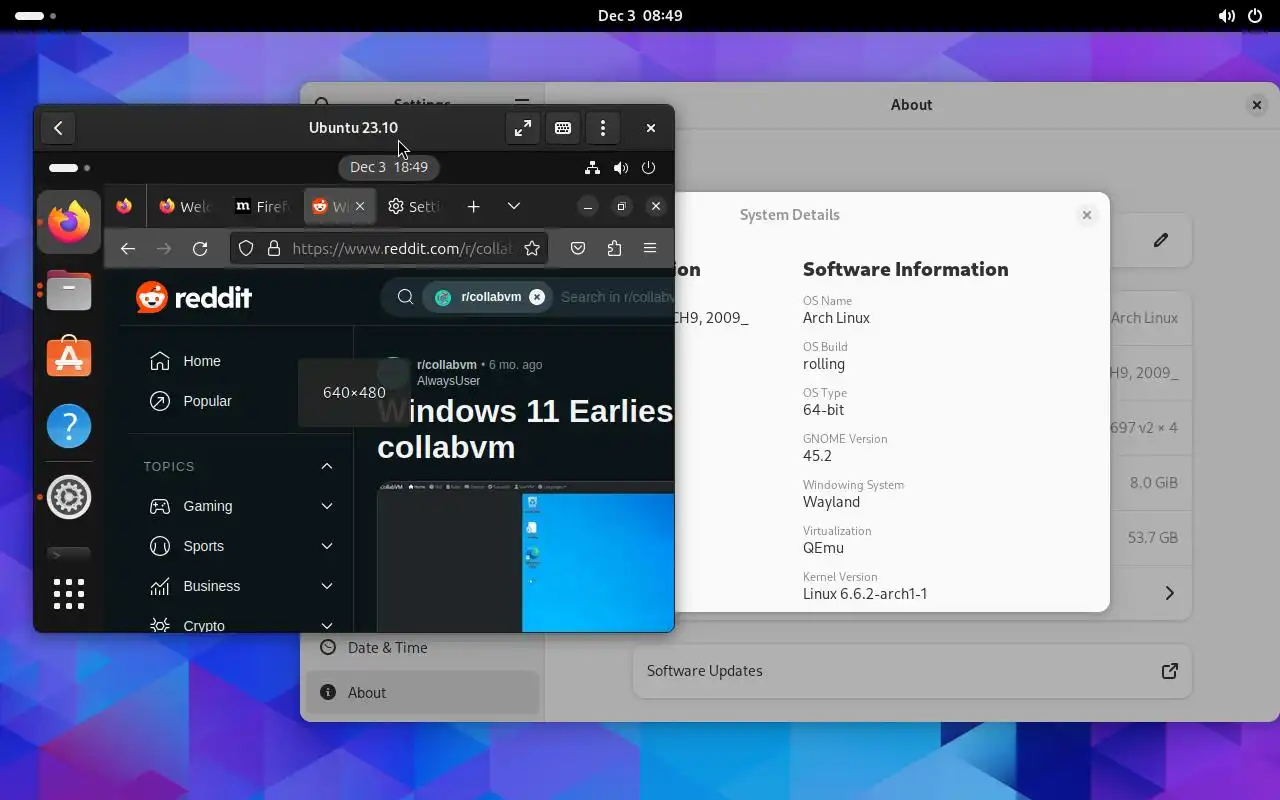Screen dimensions: 1280x800
Task: Click the reddit search magnifier icon
Action: point(405,297)
